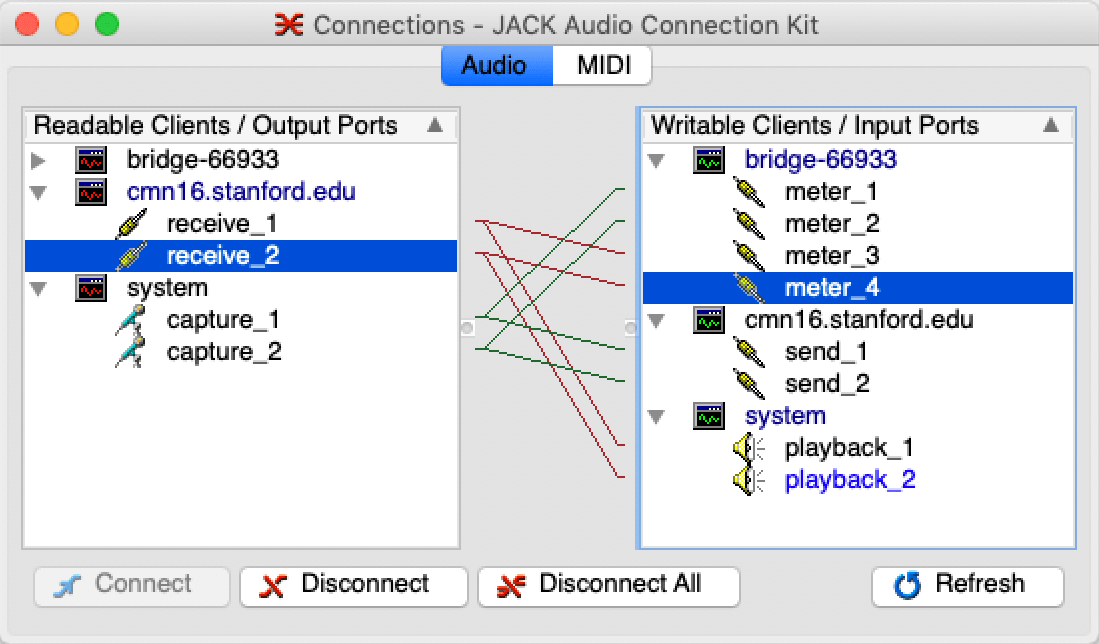
Task: Select meter_3 input port
Action: click(833, 256)
